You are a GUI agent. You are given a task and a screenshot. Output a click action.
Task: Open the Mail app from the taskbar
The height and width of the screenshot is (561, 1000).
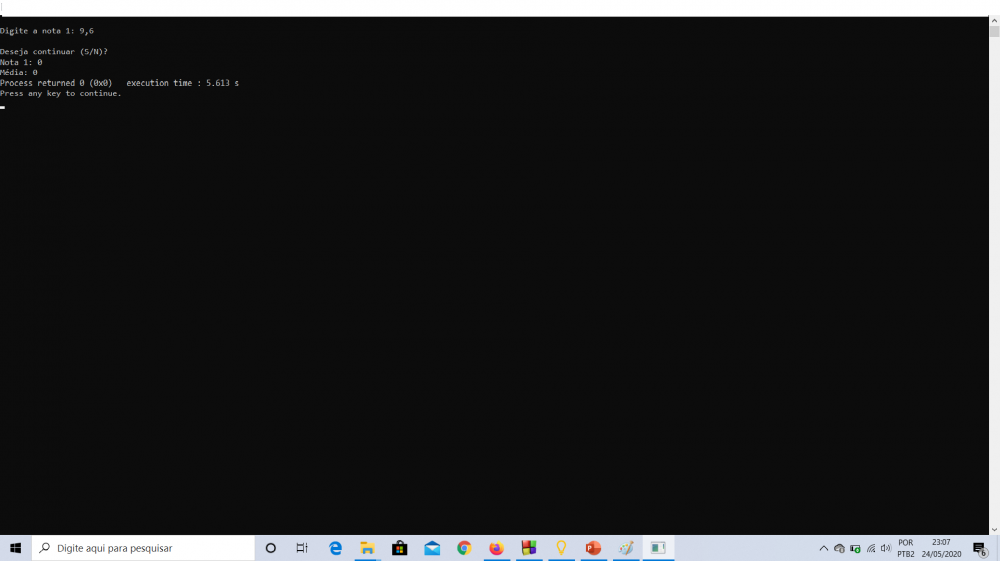[x=432, y=548]
